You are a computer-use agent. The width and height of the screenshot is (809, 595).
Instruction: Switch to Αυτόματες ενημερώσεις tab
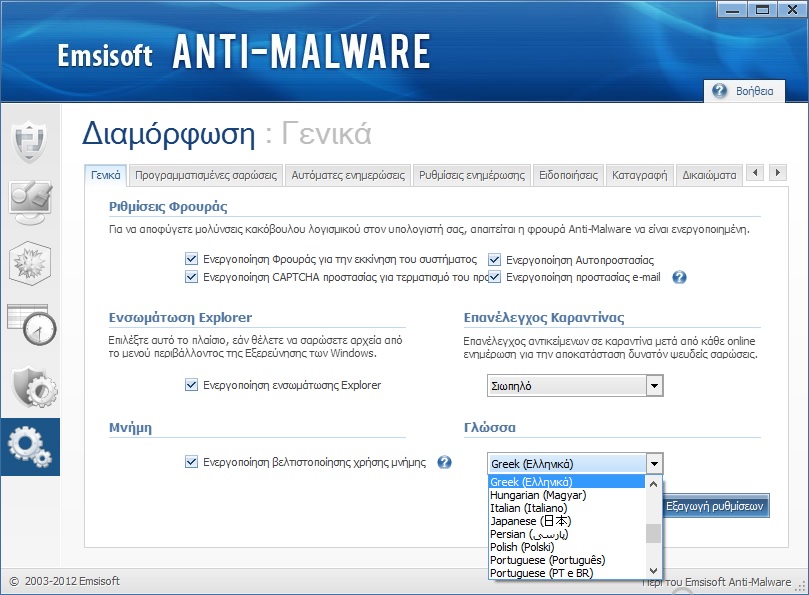348,175
